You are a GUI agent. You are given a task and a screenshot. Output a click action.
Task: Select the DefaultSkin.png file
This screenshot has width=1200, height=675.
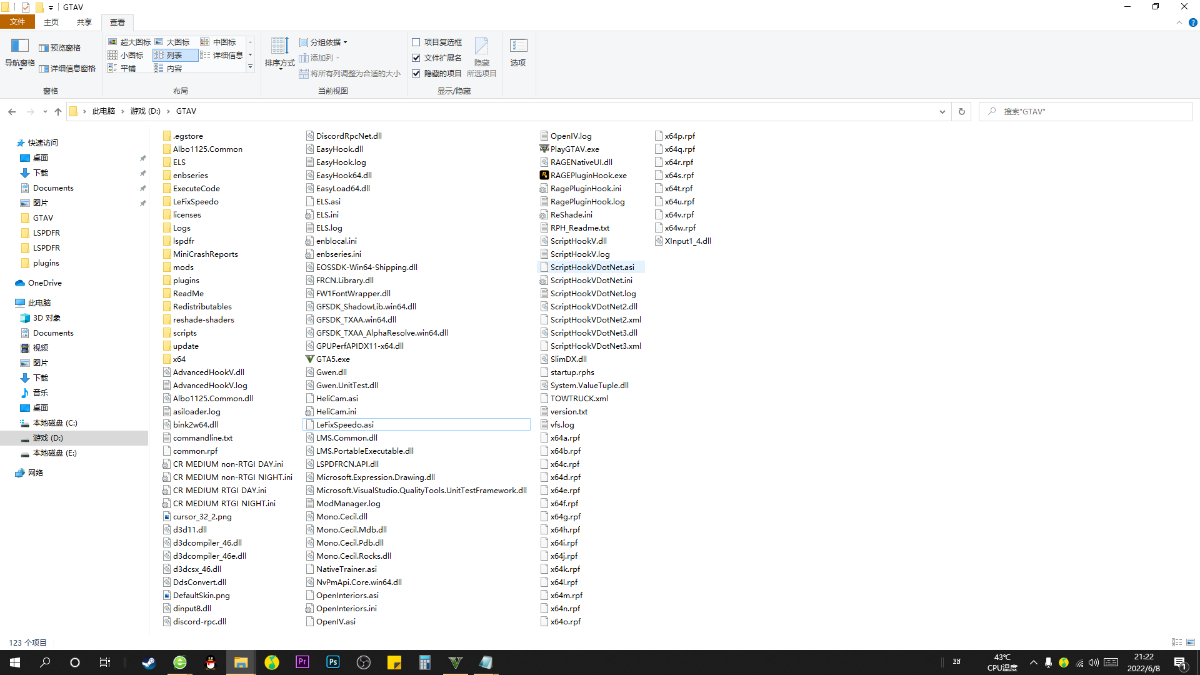pos(195,595)
